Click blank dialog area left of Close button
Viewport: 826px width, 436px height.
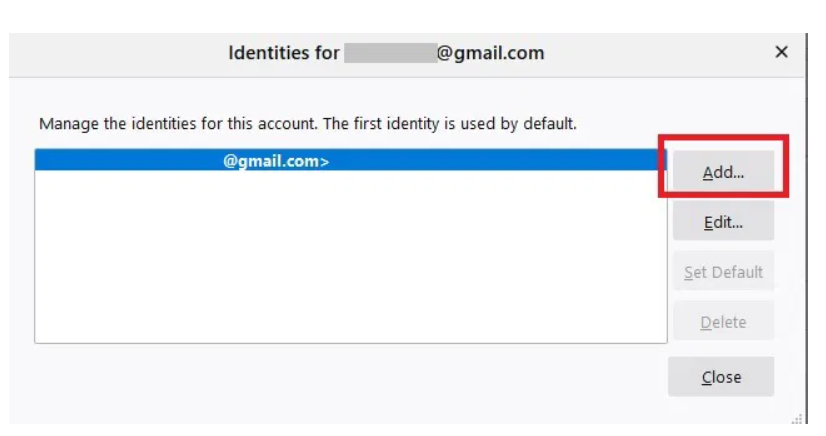click(350, 380)
